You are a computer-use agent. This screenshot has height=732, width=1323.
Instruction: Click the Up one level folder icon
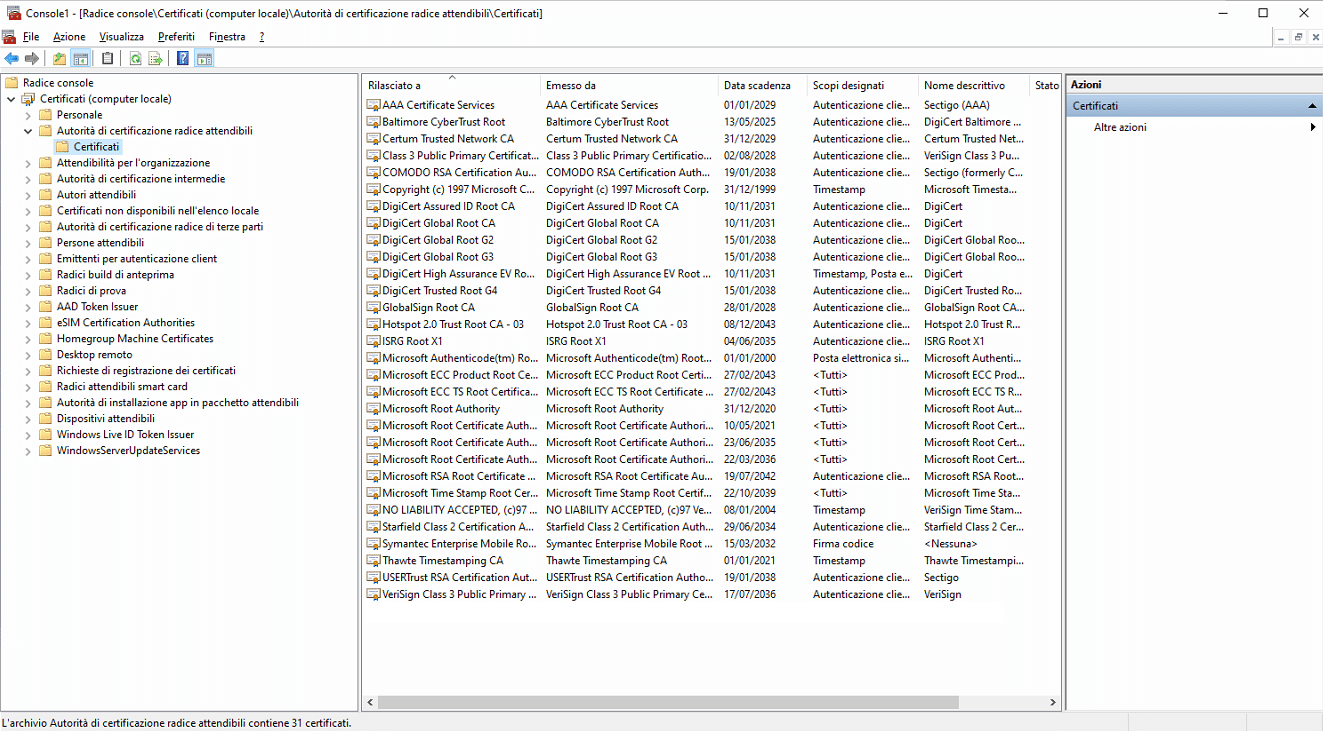[x=60, y=59]
